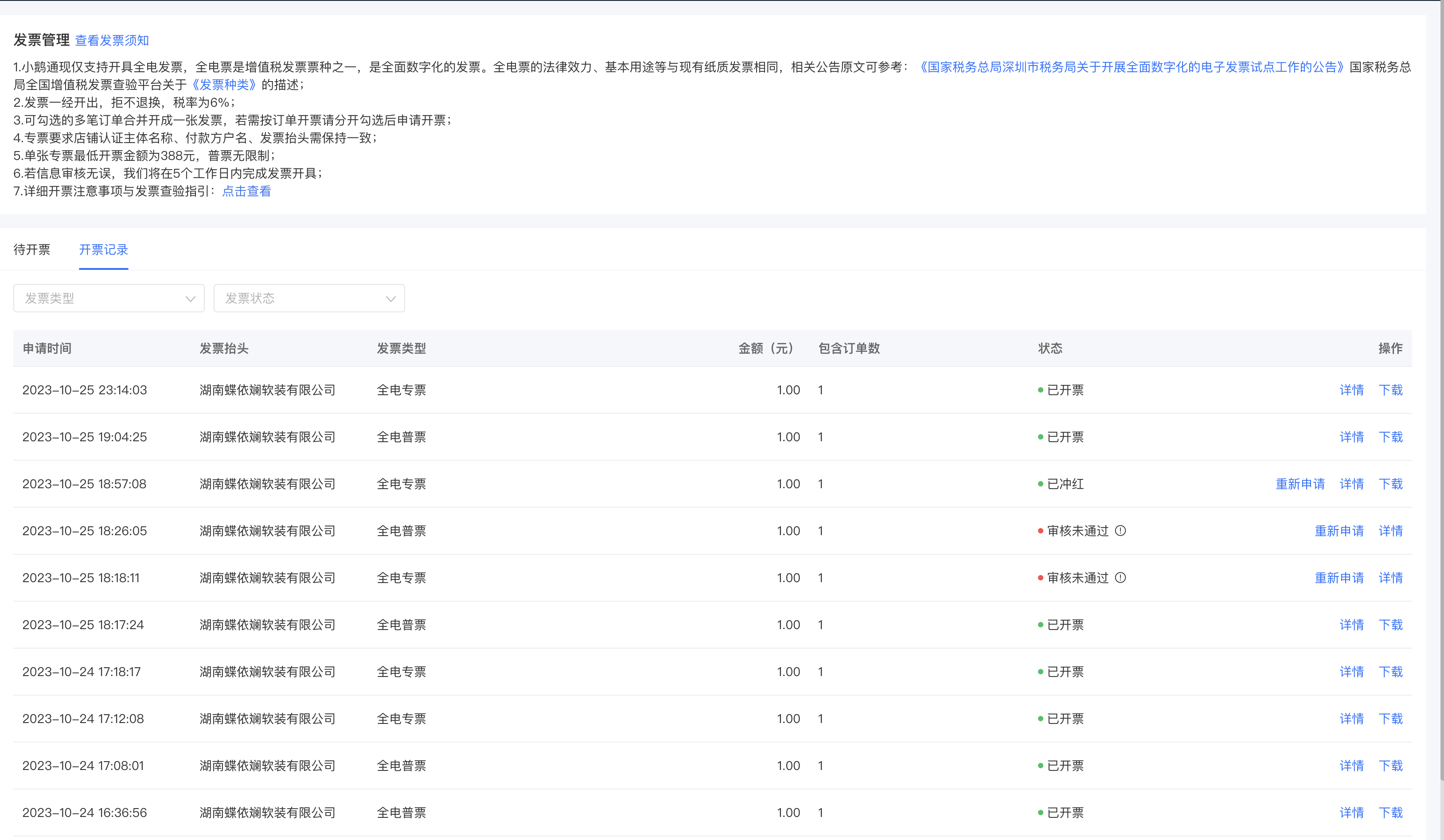Click 重新申请 on the 已冲红 row
The image size is (1444, 840).
(1300, 484)
